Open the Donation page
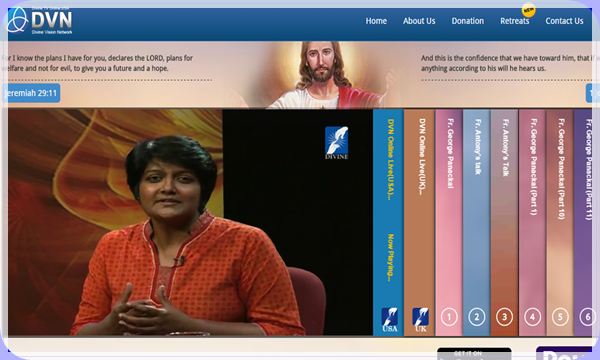600x360 pixels. coord(468,21)
